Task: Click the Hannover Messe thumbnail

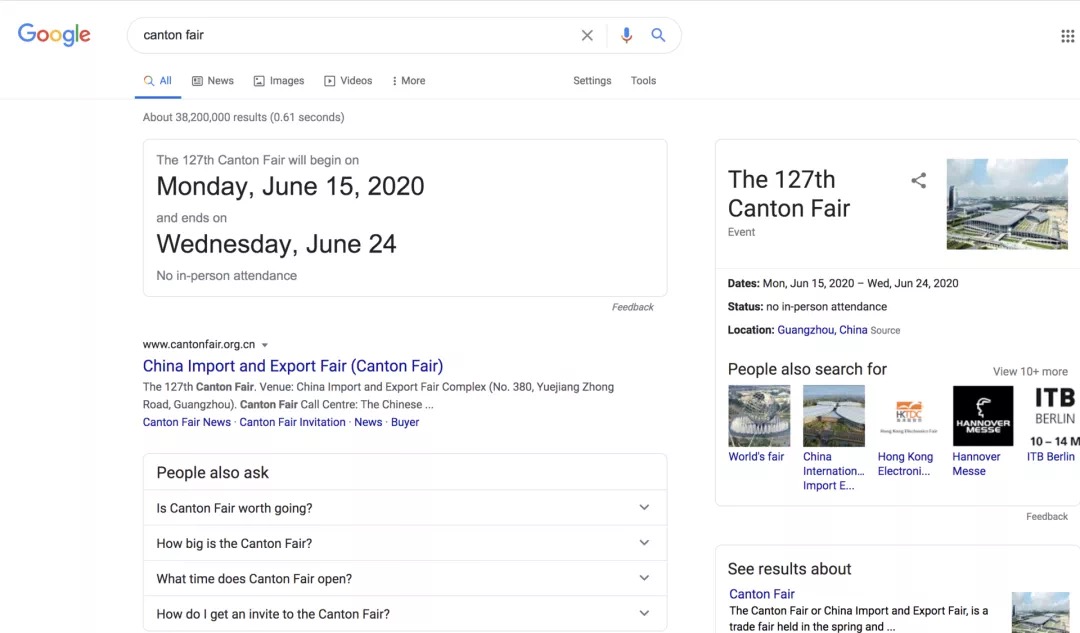Action: click(983, 414)
